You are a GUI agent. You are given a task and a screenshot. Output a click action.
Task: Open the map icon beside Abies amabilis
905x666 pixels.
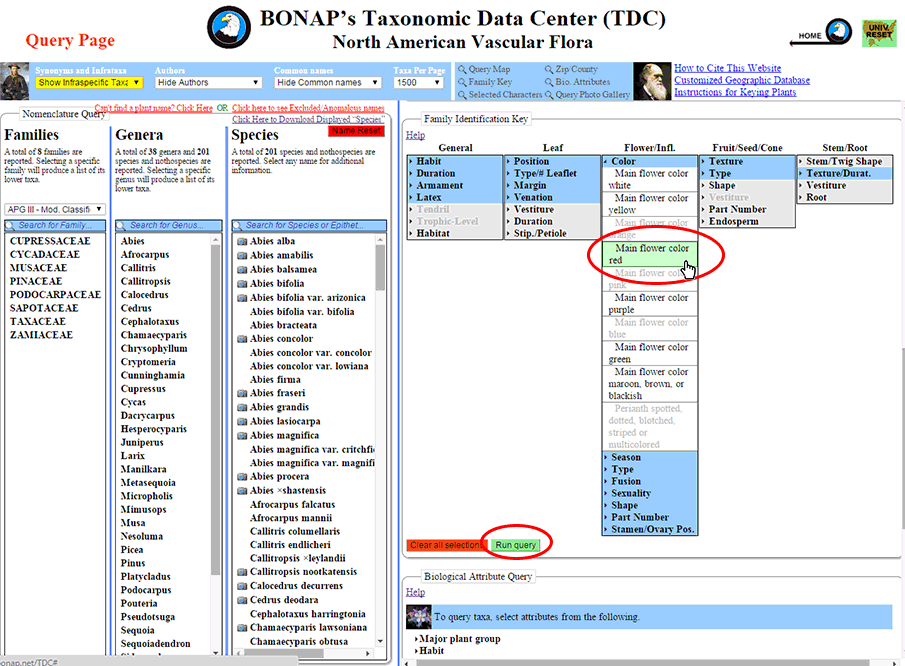(x=242, y=255)
